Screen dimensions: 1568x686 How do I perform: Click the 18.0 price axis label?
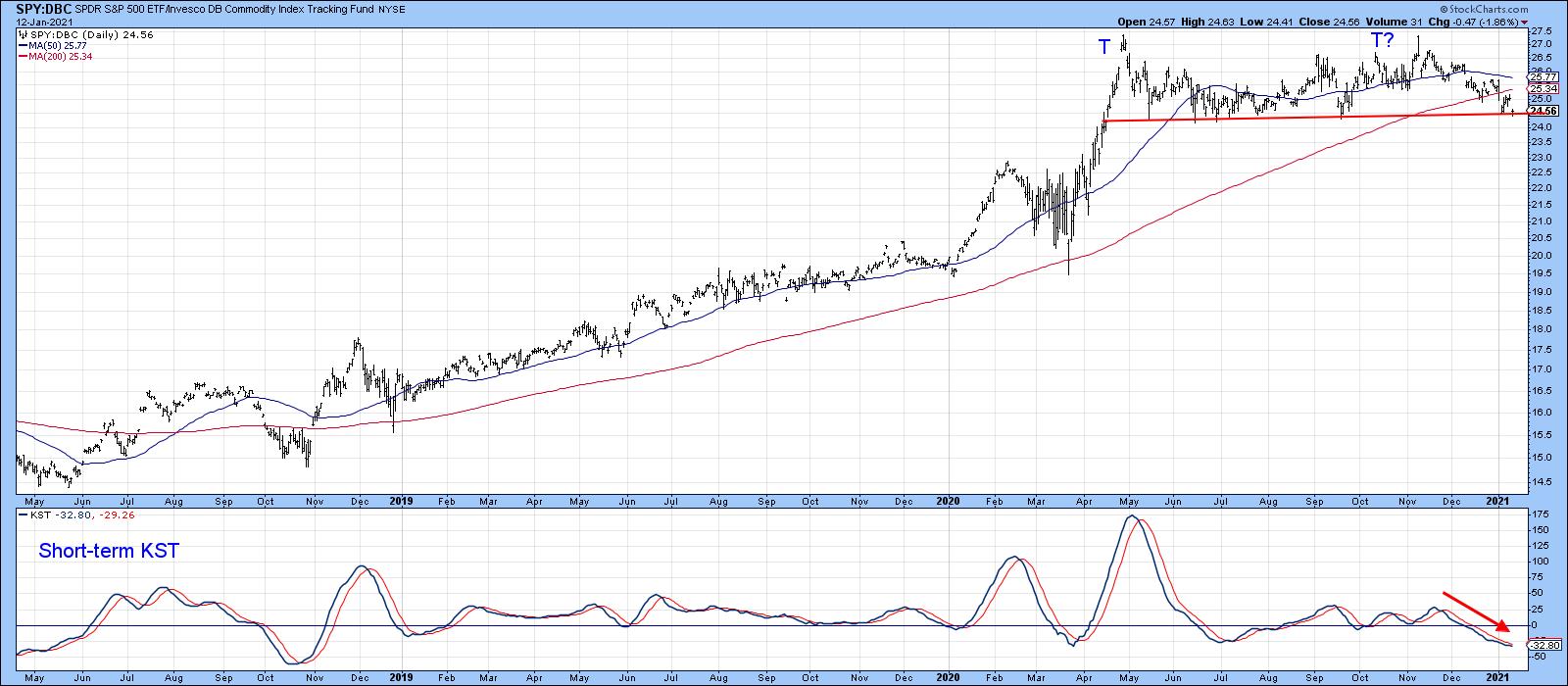tap(1540, 328)
